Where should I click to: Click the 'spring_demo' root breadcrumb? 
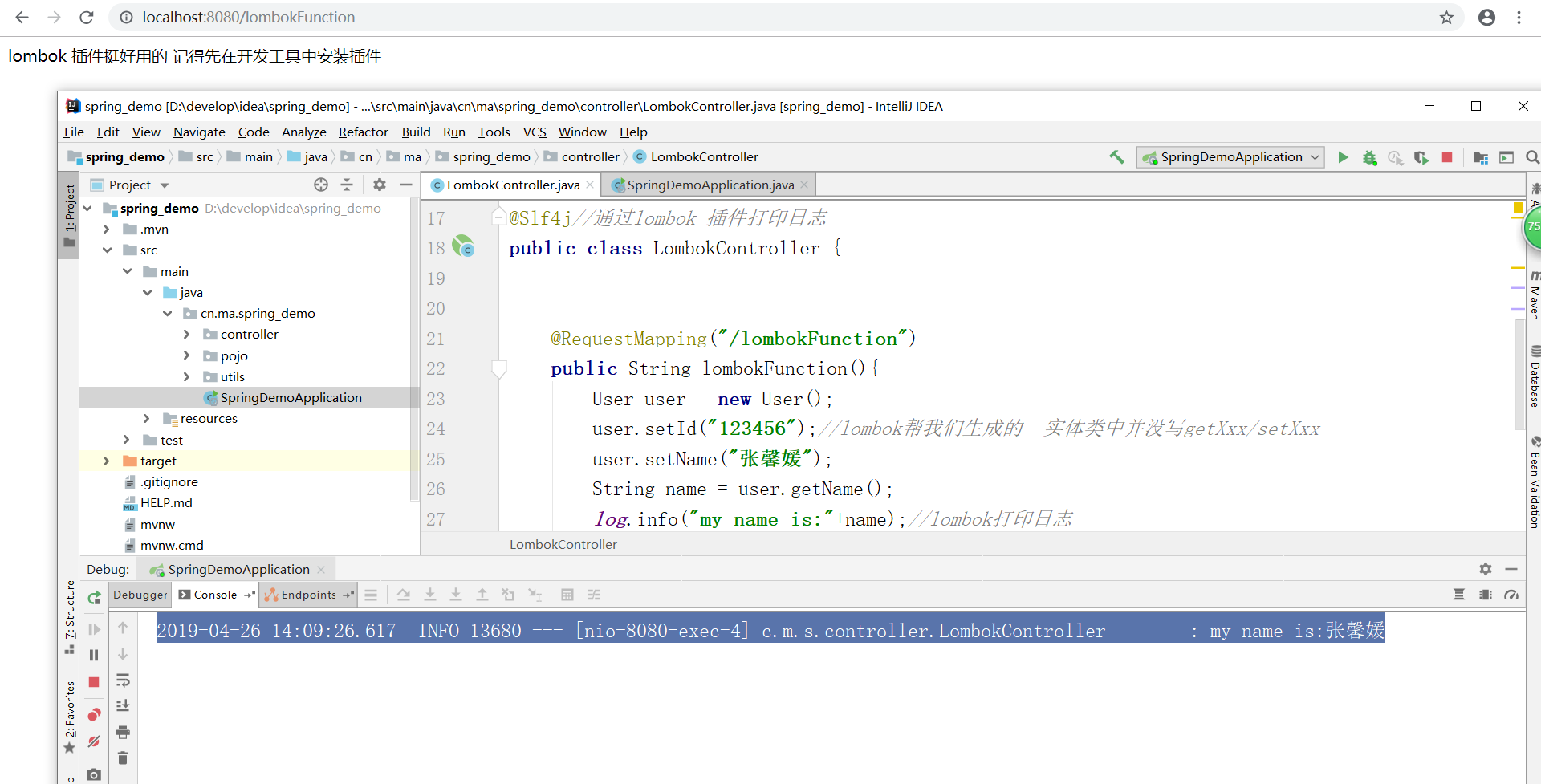117,157
